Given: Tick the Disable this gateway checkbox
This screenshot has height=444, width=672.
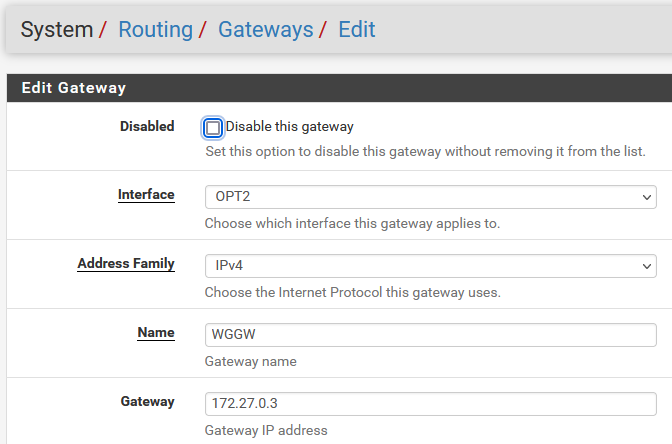Looking at the screenshot, I should click(213, 128).
